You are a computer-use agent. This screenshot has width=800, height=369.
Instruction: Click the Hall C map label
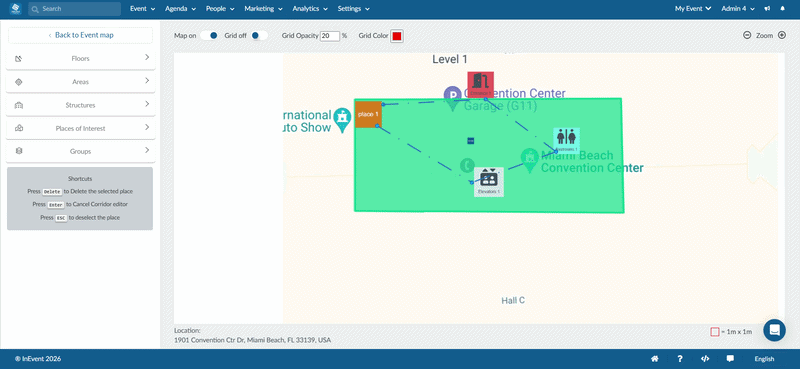point(513,301)
